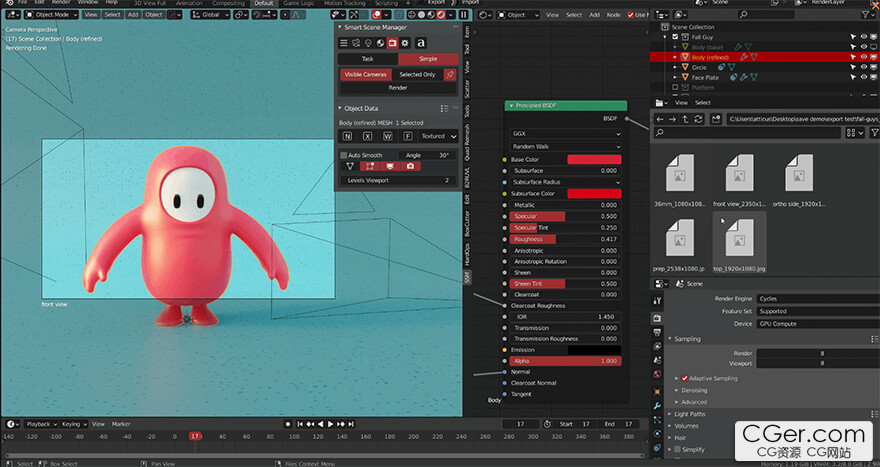
Task: Open the Device GPU Compute dropdown
Action: pos(818,324)
